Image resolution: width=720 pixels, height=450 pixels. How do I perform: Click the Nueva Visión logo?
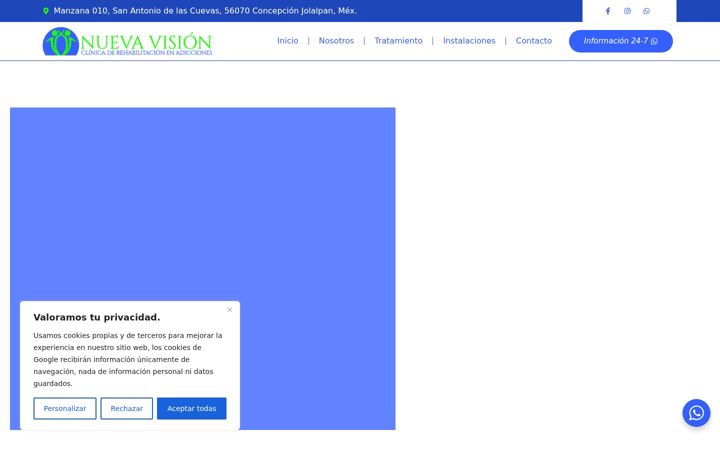click(127, 41)
